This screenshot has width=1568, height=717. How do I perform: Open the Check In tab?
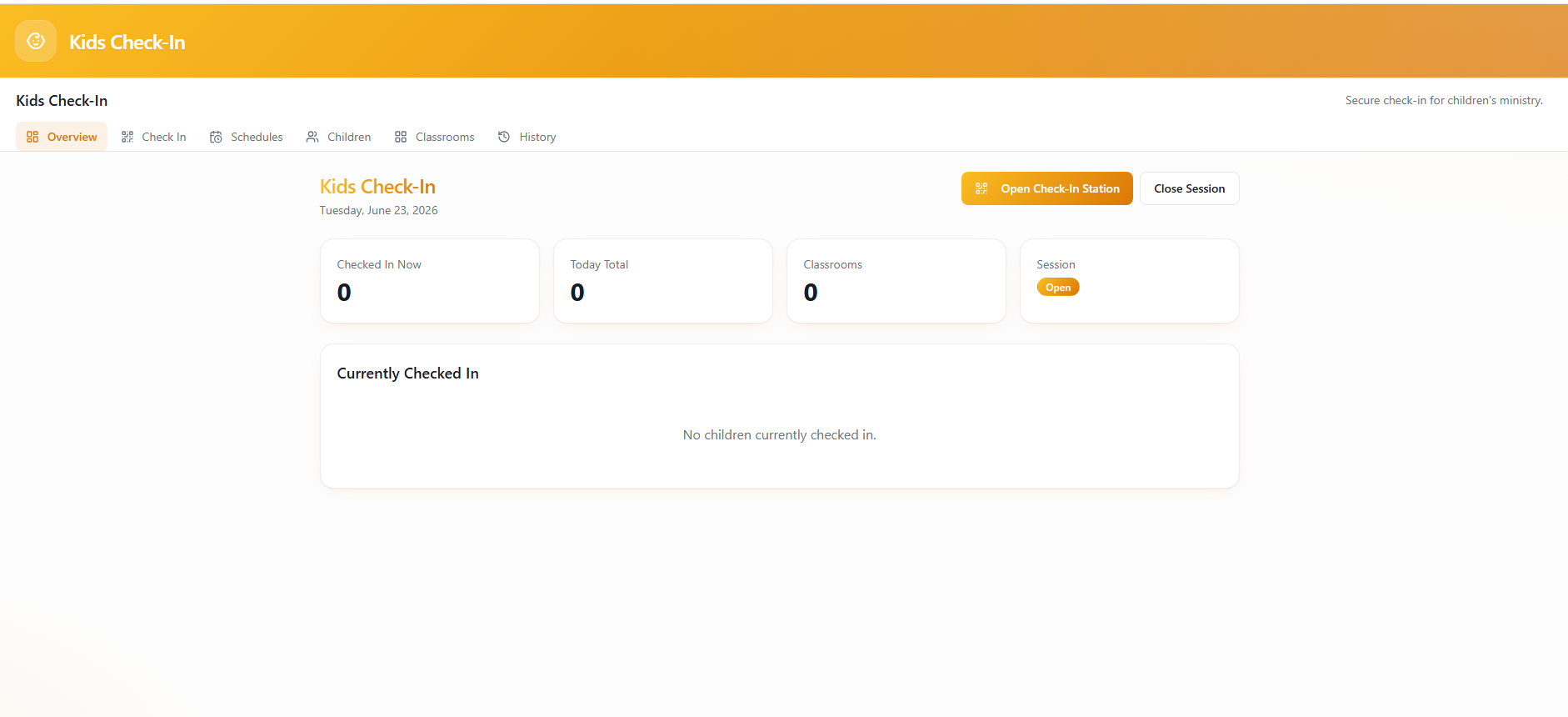[x=154, y=137]
